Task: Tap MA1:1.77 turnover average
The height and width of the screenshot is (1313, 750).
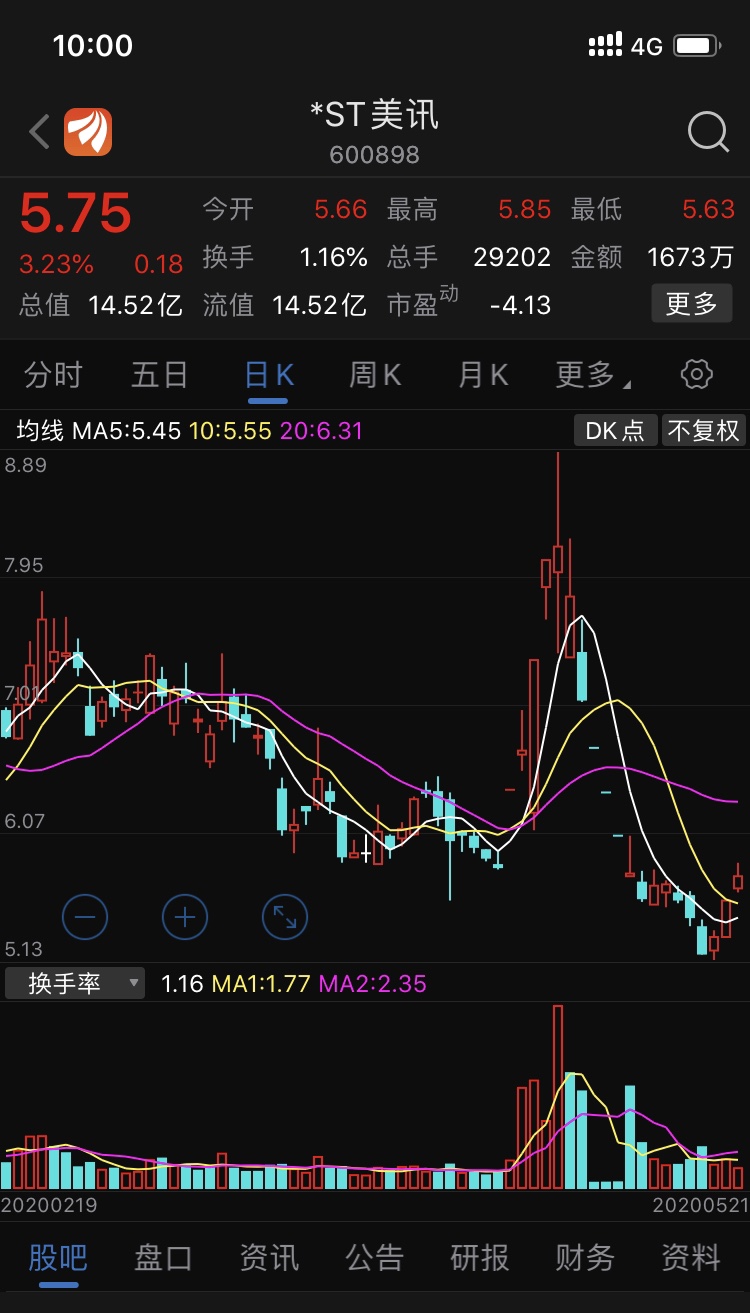Action: coord(261,983)
